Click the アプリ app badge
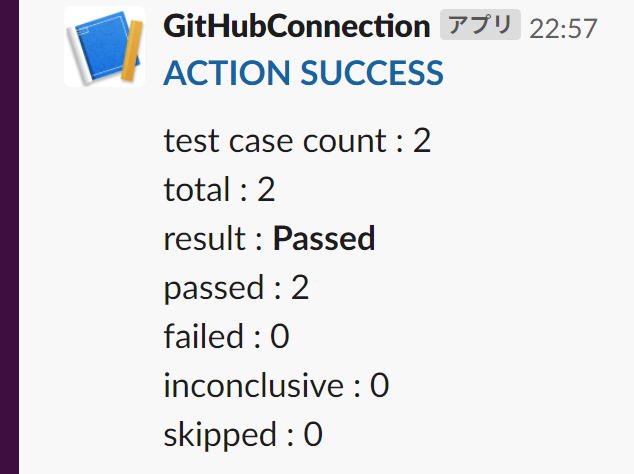Image resolution: width=634 pixels, height=474 pixels. [480, 26]
